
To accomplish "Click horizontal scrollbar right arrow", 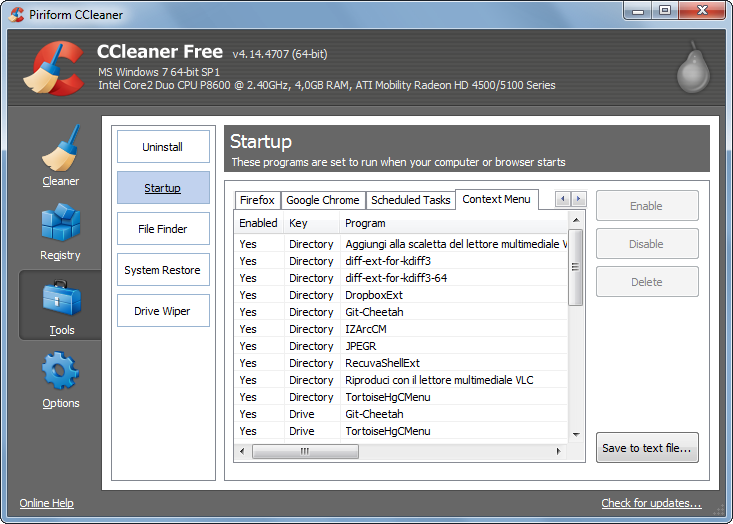I will point(559,452).
